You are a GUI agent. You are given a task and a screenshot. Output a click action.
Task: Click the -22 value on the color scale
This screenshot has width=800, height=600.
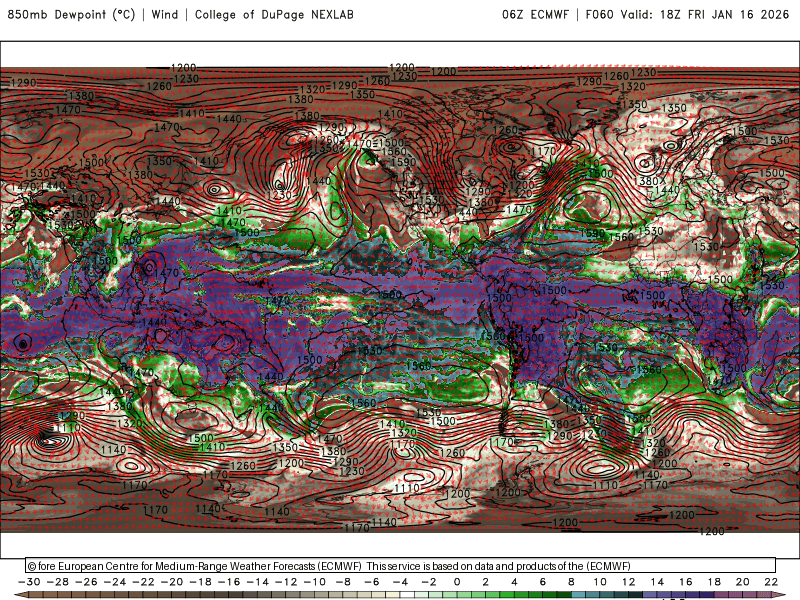pyautogui.click(x=143, y=582)
